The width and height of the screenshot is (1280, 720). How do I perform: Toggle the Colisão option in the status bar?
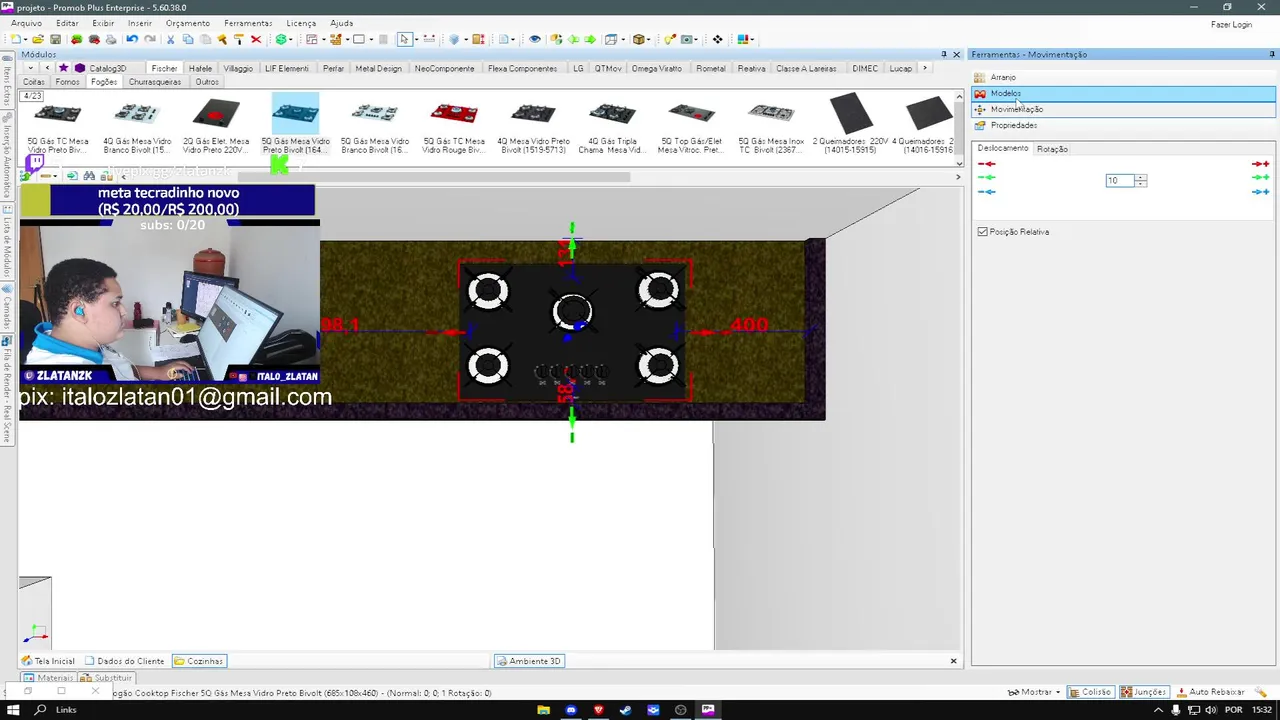click(1090, 692)
